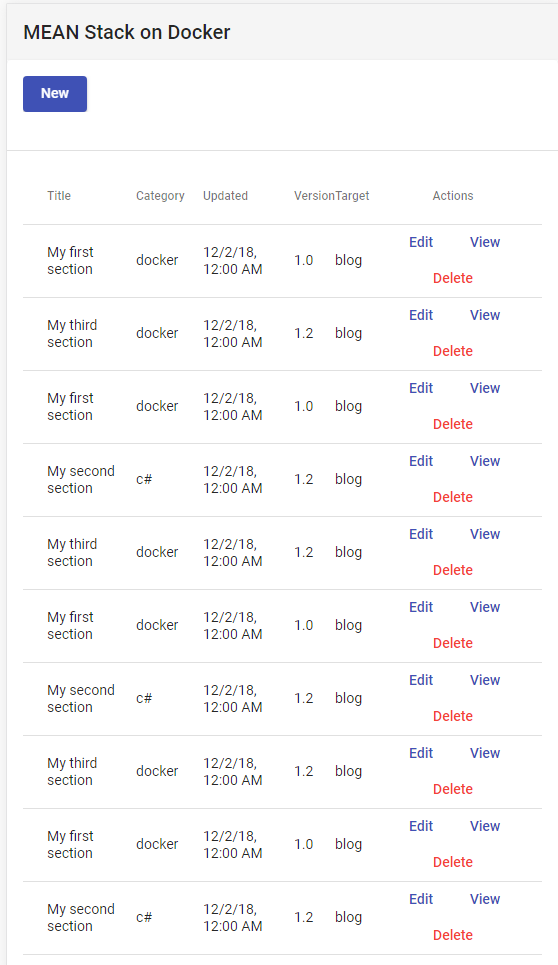Edit the ninth row entry
This screenshot has width=558, height=965.
[x=421, y=826]
